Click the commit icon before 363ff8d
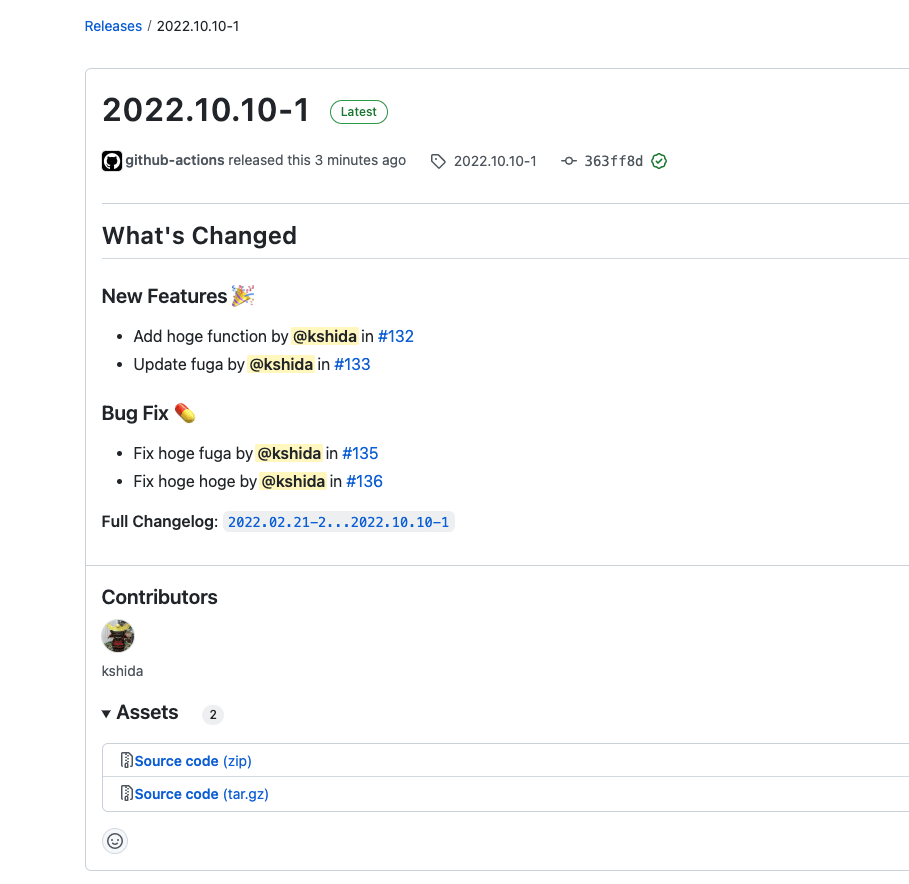The height and width of the screenshot is (884, 909). (x=569, y=161)
